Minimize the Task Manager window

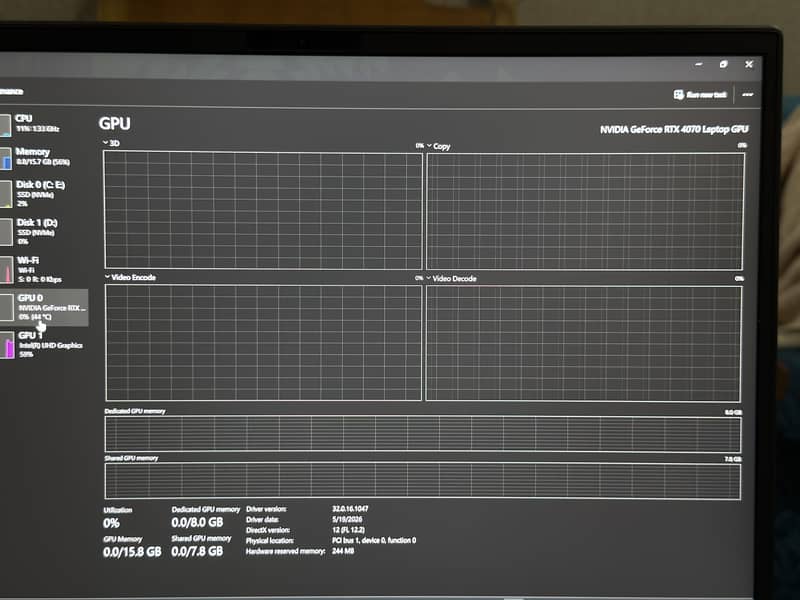(698, 64)
